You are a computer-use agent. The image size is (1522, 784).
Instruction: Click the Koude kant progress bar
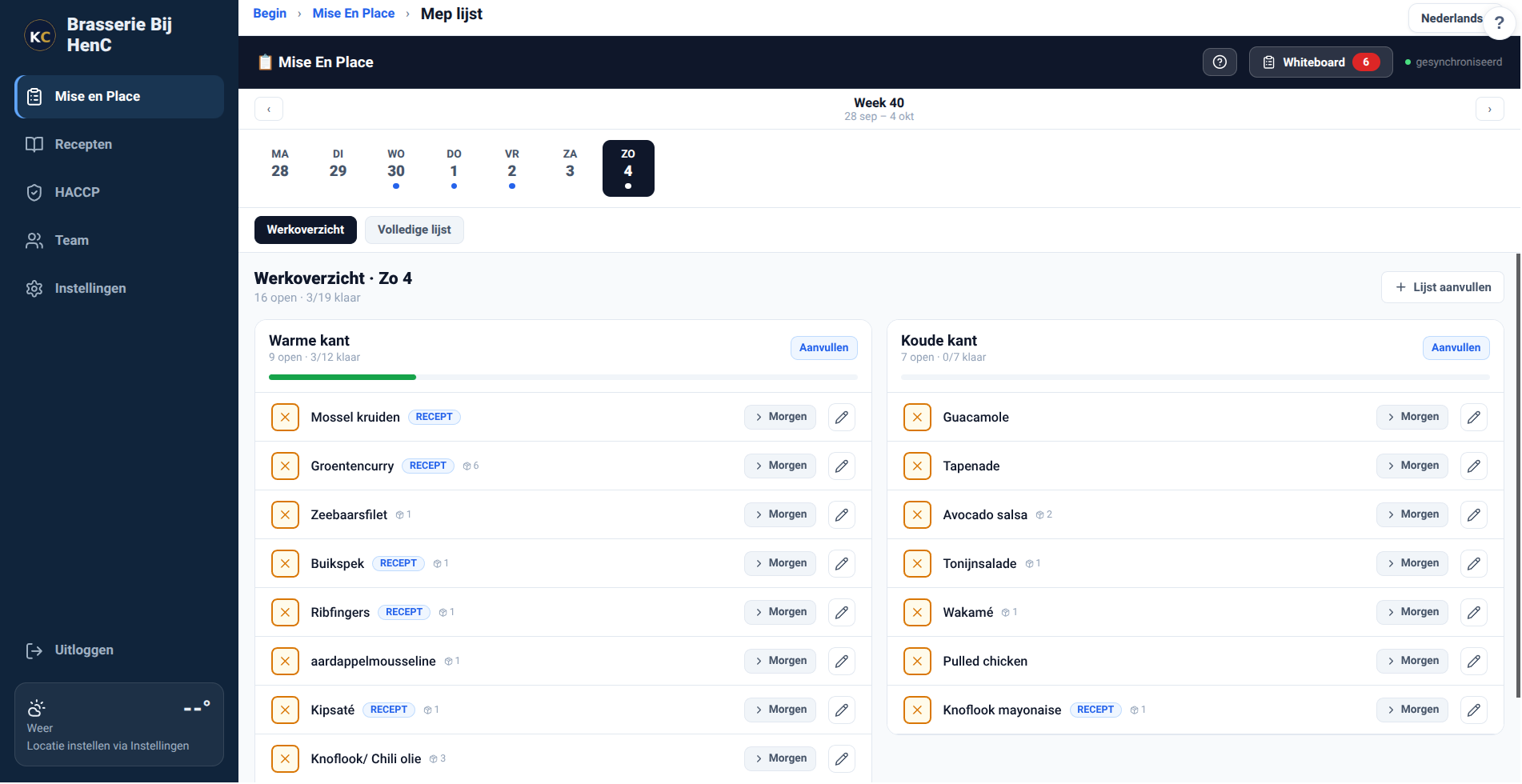[x=1196, y=377]
